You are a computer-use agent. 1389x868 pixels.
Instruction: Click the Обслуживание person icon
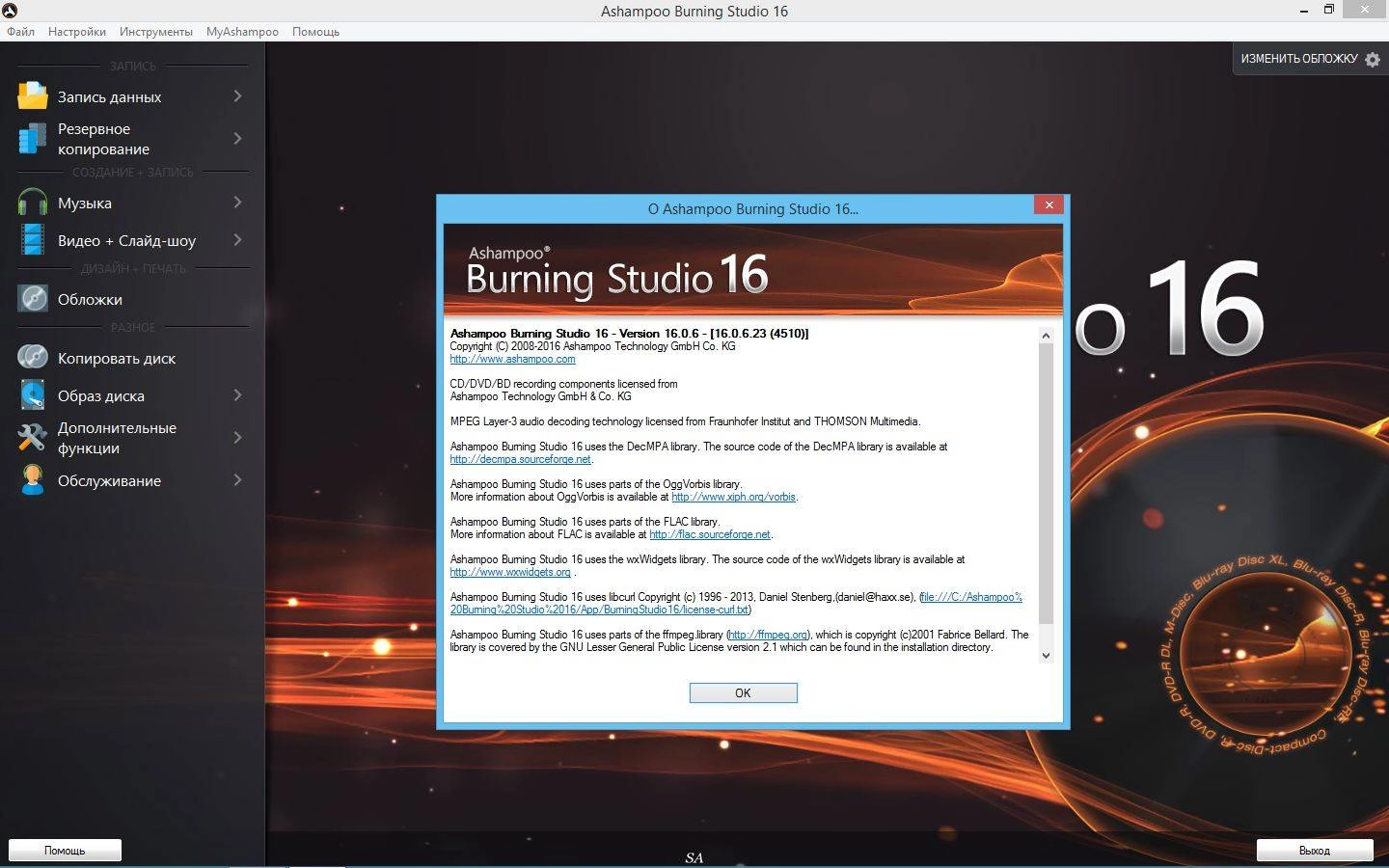click(32, 480)
